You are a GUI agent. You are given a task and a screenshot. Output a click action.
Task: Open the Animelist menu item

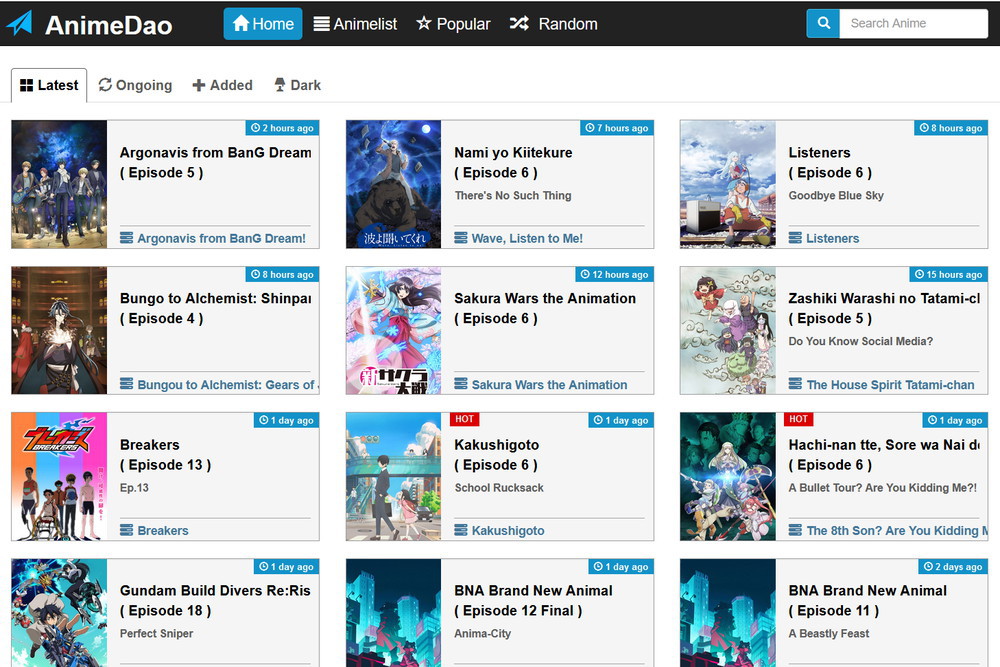tap(355, 24)
